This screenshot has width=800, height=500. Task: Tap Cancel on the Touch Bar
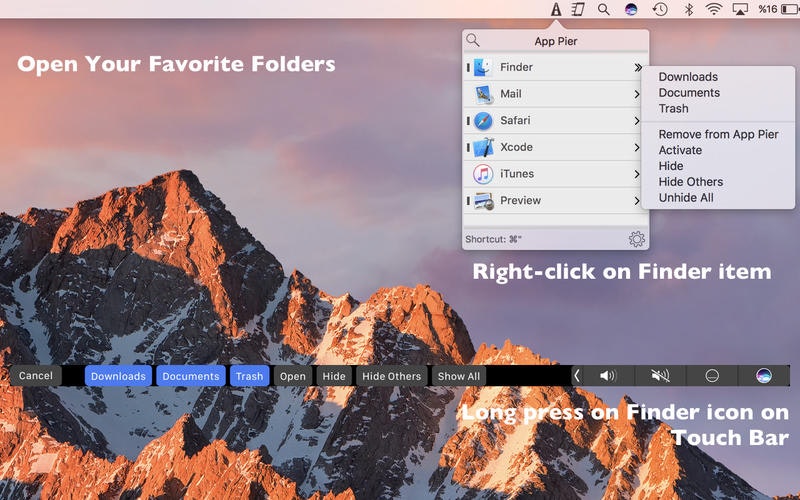36,376
